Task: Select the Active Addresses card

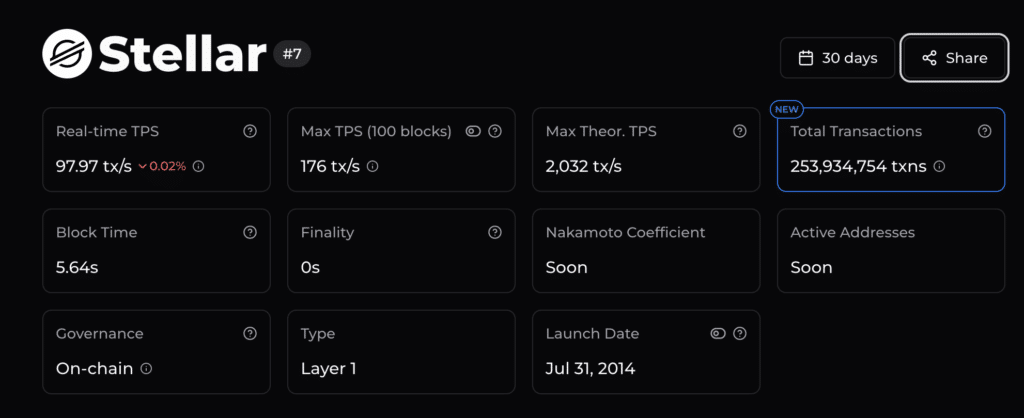Action: point(890,250)
